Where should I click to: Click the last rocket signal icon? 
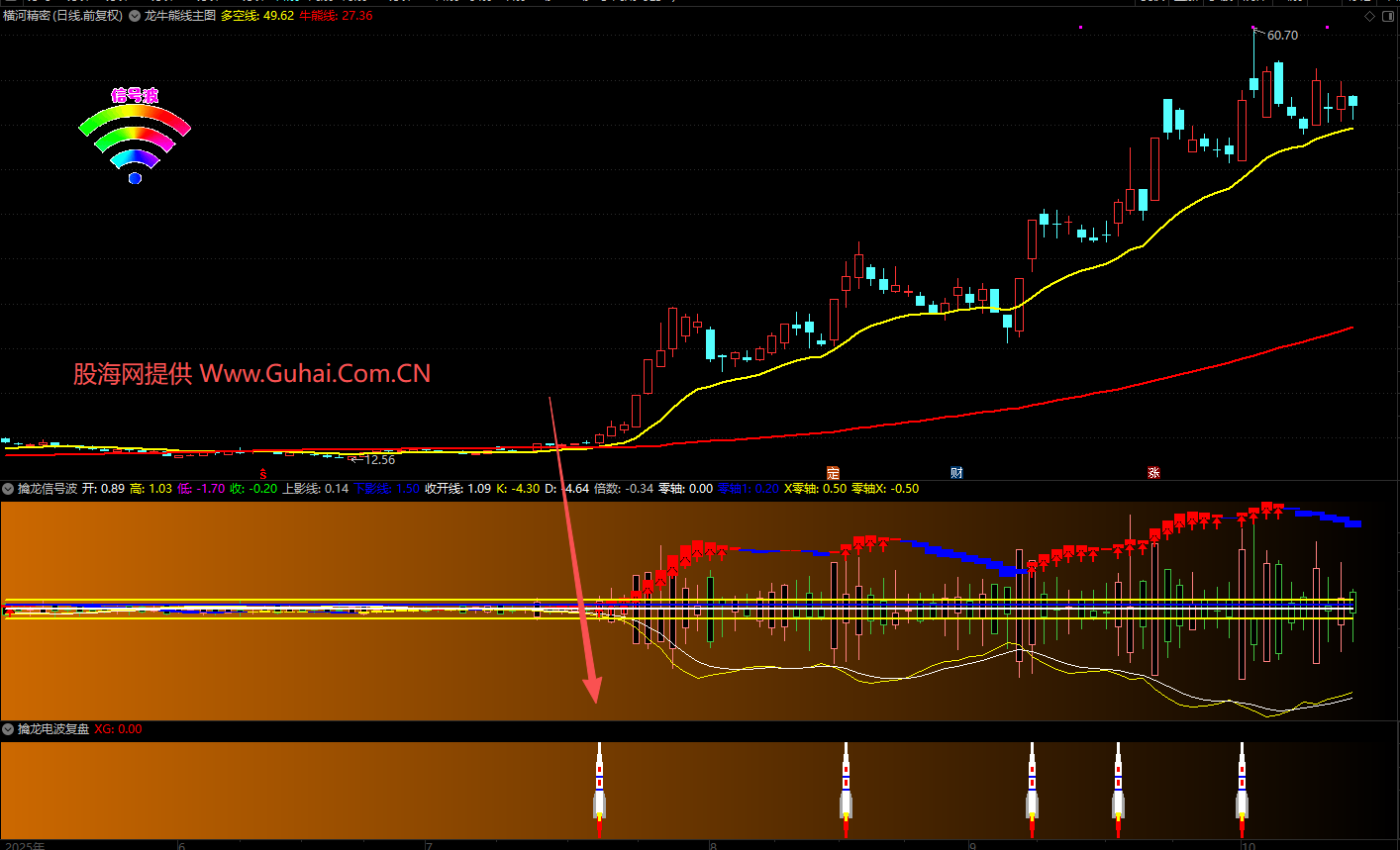(x=1242, y=789)
